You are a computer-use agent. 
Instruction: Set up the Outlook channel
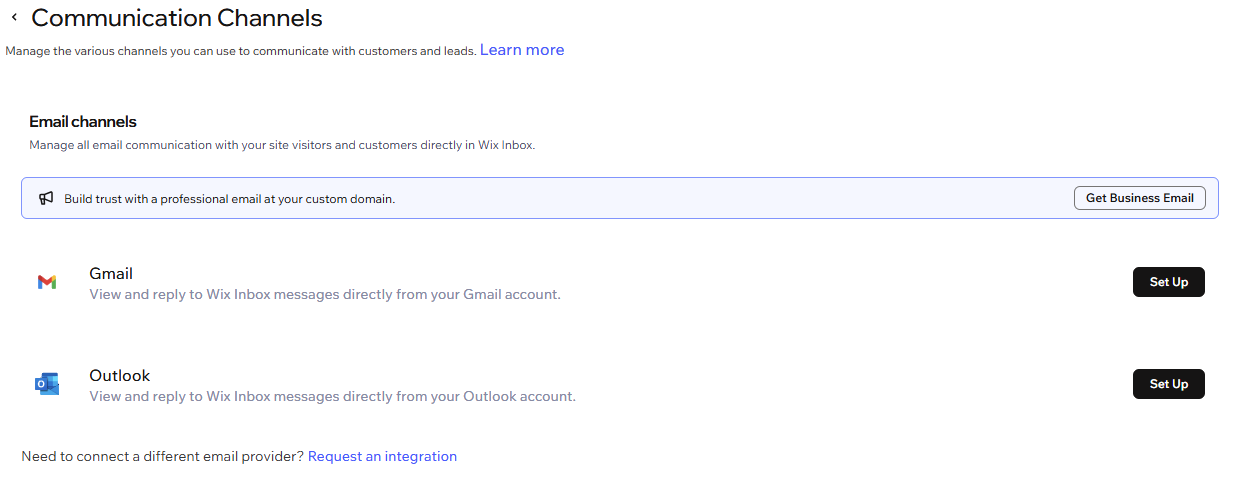[x=1169, y=384]
